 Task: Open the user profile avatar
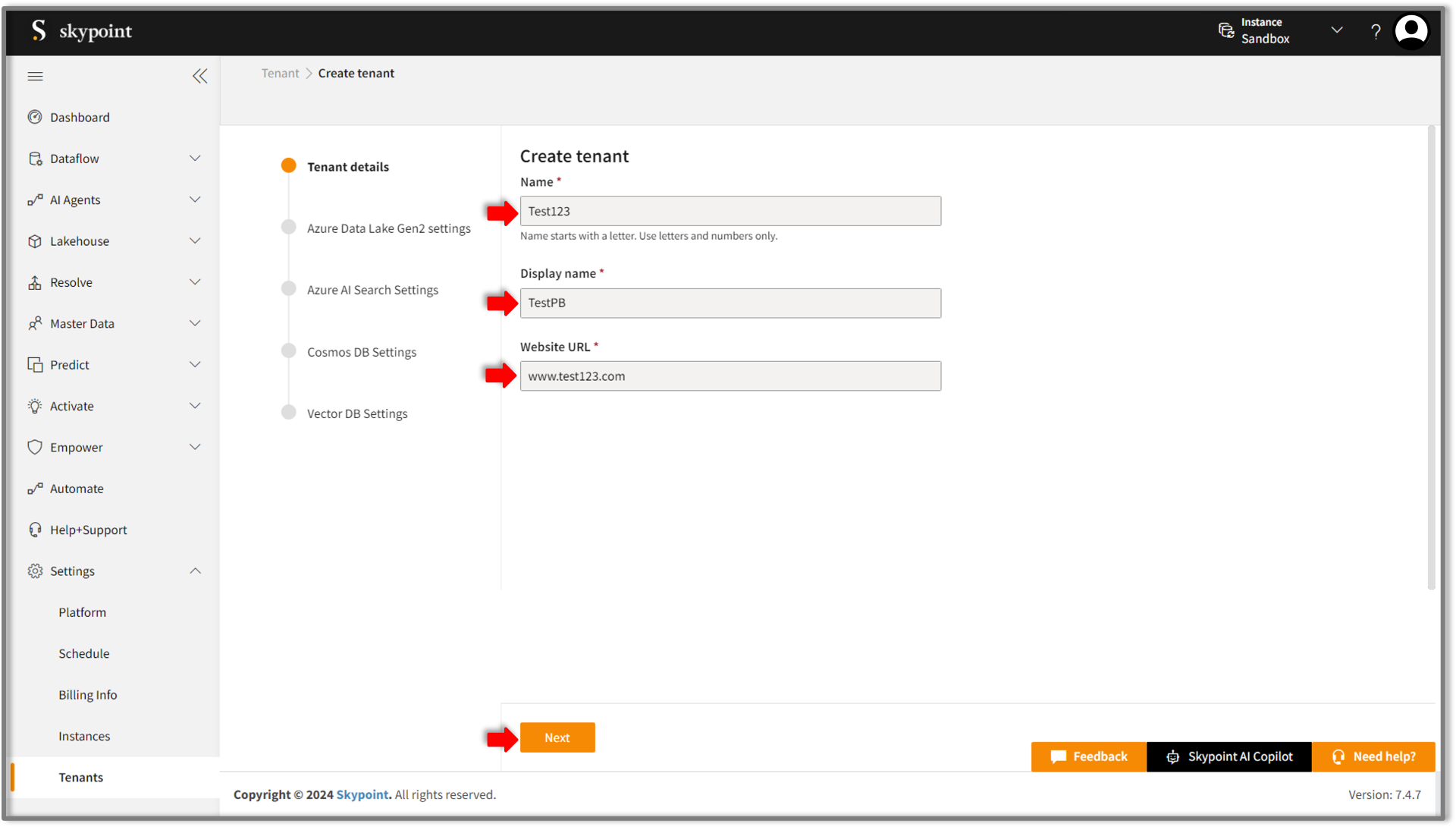pyautogui.click(x=1410, y=32)
